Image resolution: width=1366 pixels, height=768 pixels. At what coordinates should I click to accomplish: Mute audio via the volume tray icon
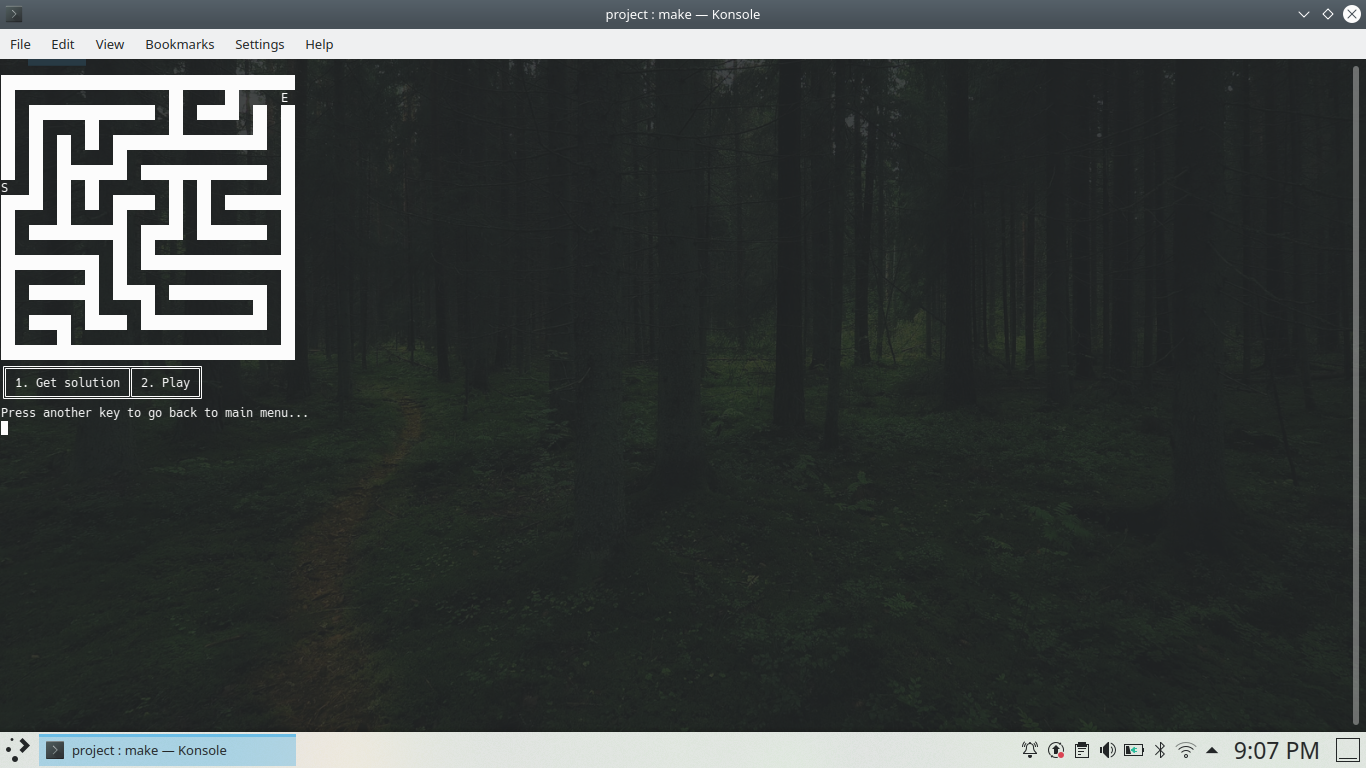pyautogui.click(x=1107, y=749)
